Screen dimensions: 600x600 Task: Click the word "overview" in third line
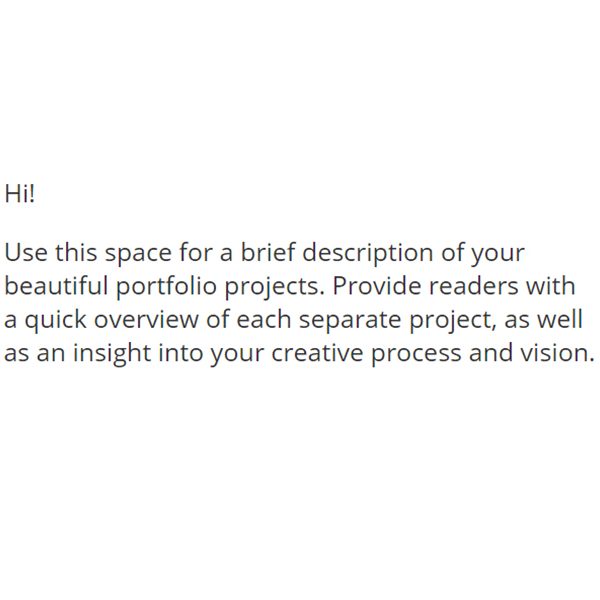[x=146, y=321]
